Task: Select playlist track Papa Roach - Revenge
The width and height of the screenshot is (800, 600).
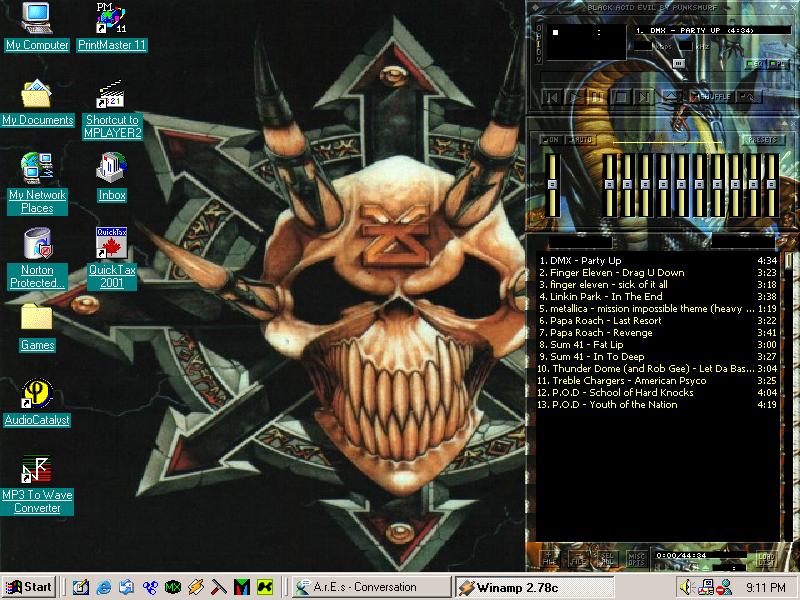Action: pyautogui.click(x=658, y=333)
